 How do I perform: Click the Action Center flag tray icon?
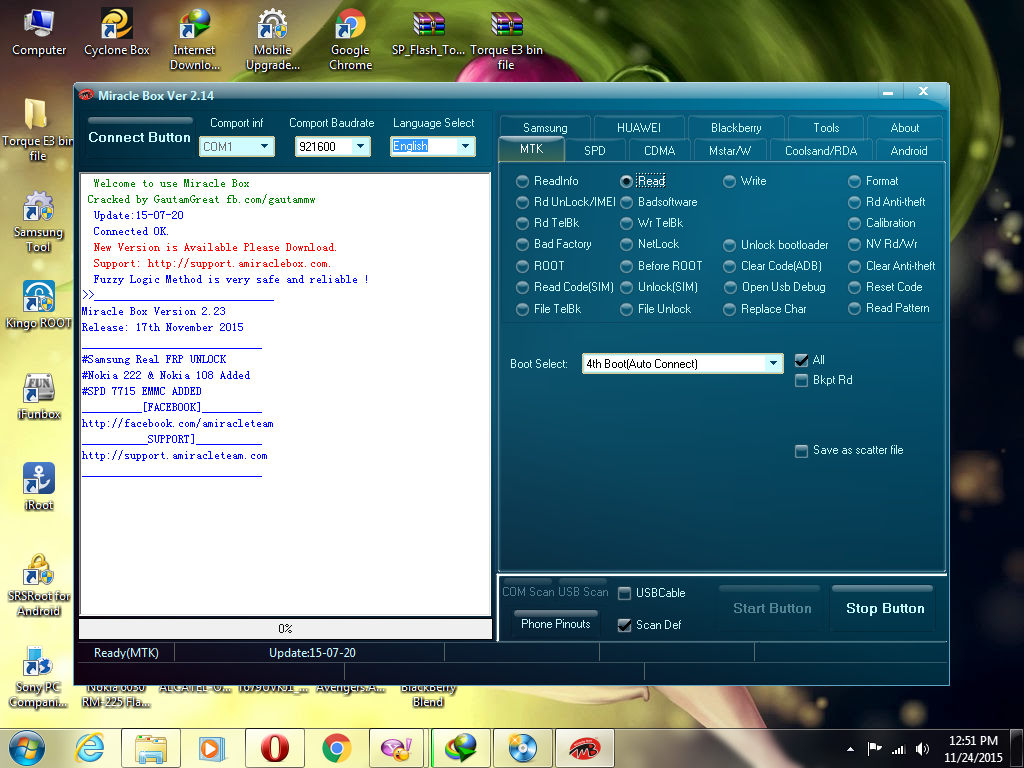click(x=874, y=749)
